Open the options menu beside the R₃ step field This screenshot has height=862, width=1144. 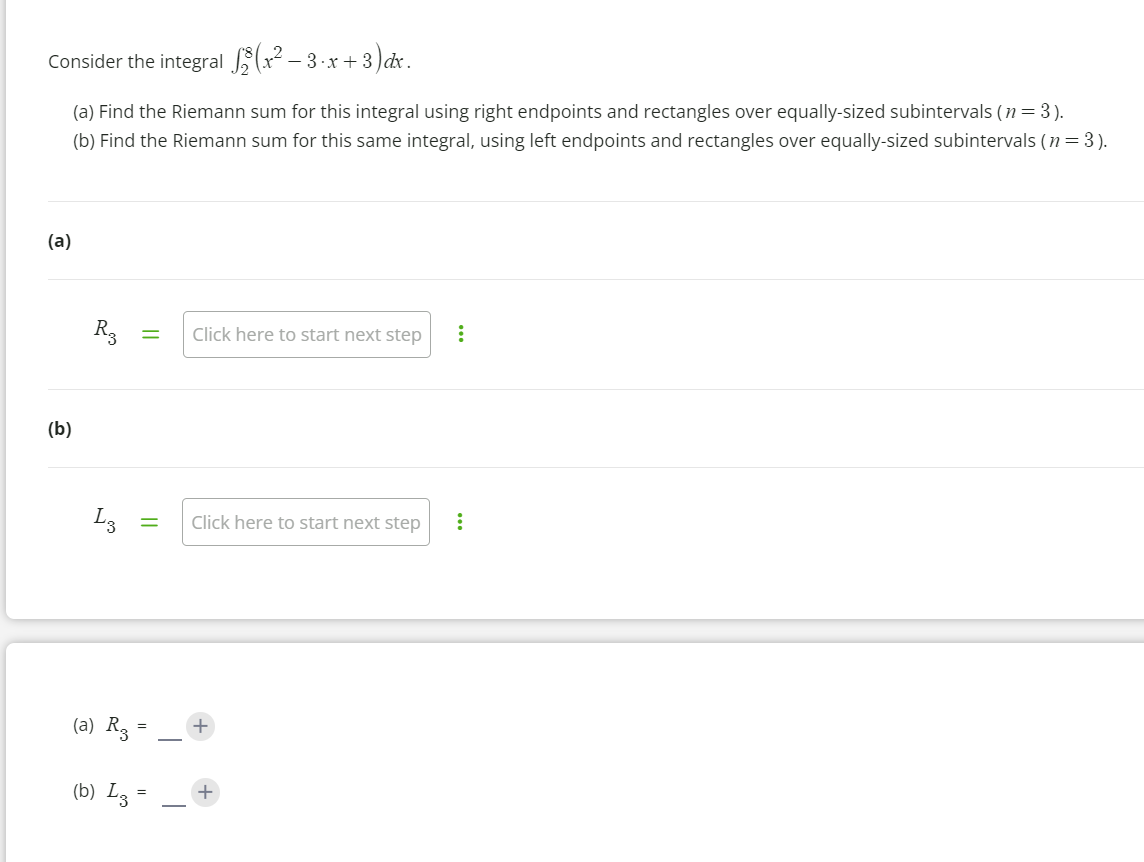click(x=460, y=333)
